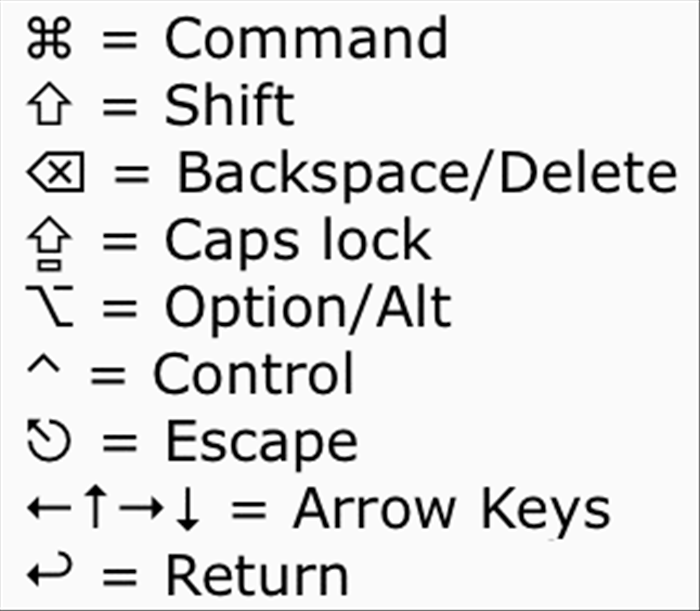Screen dimensions: 700x611
Task: Click the Control label text
Action: tap(254, 373)
